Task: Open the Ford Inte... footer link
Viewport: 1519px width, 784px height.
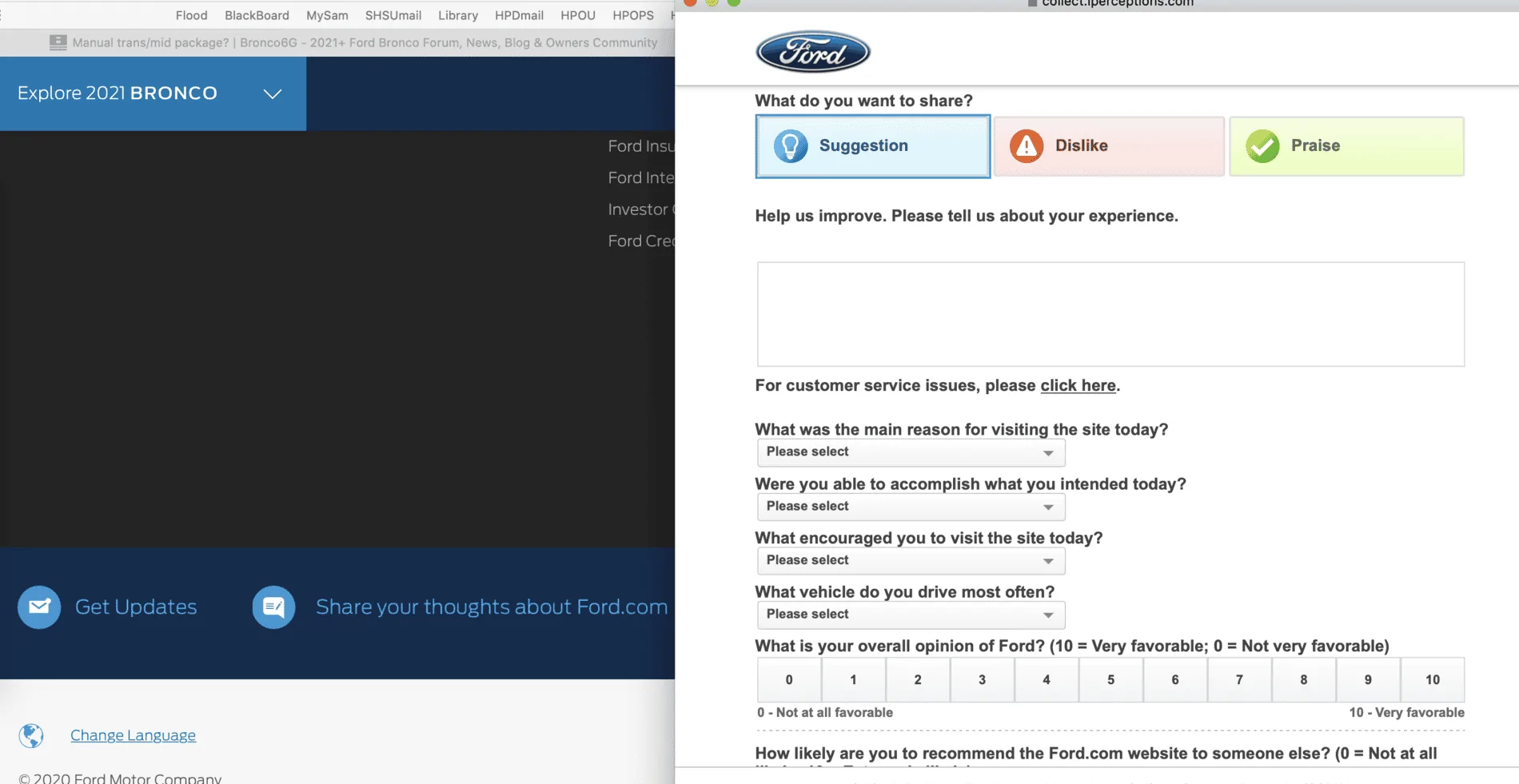Action: click(640, 177)
